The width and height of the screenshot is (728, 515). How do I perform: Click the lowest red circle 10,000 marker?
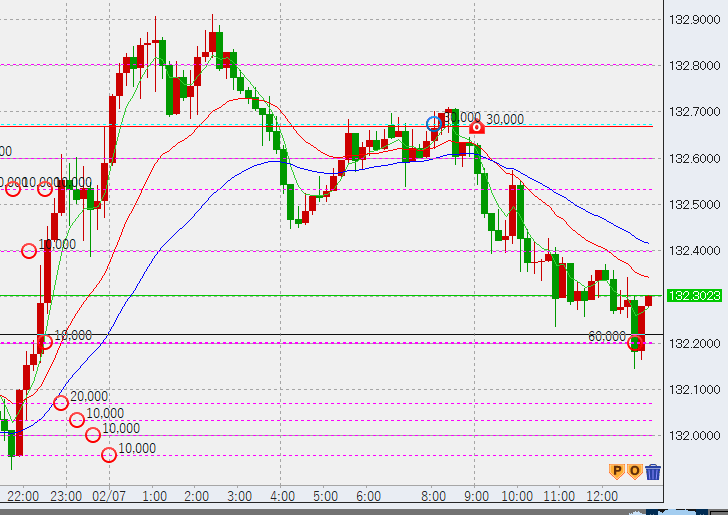(109, 455)
